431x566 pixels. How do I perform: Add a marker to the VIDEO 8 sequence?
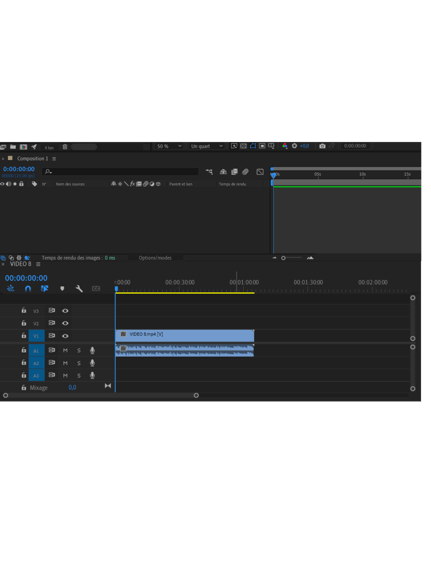tap(62, 288)
